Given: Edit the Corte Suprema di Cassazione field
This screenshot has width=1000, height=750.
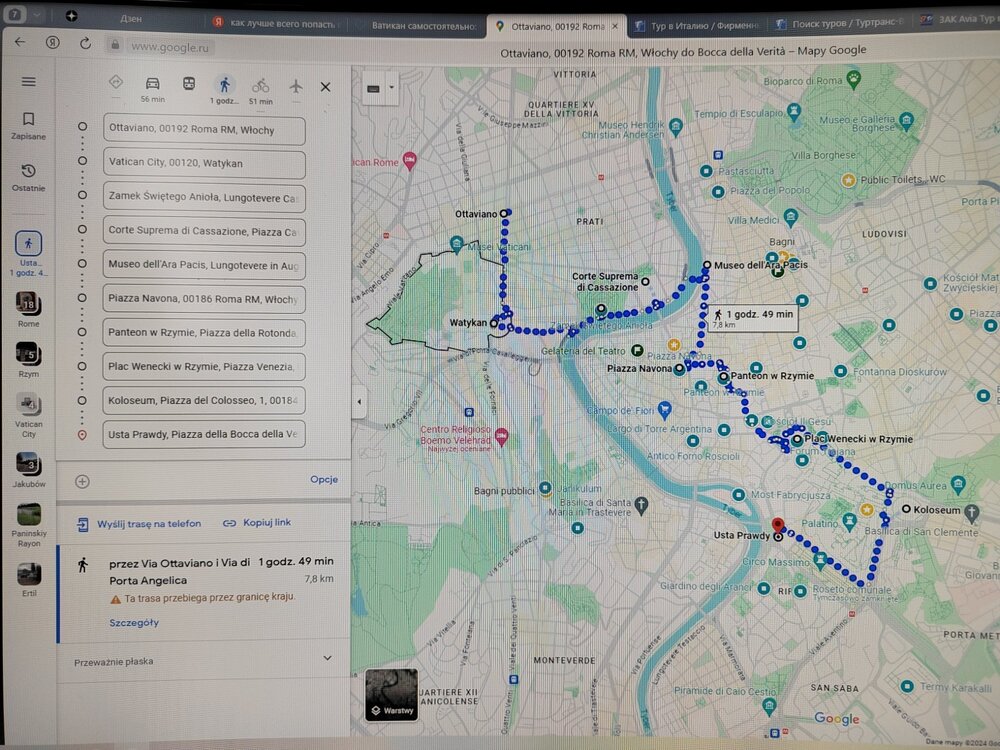Looking at the screenshot, I should (x=204, y=232).
